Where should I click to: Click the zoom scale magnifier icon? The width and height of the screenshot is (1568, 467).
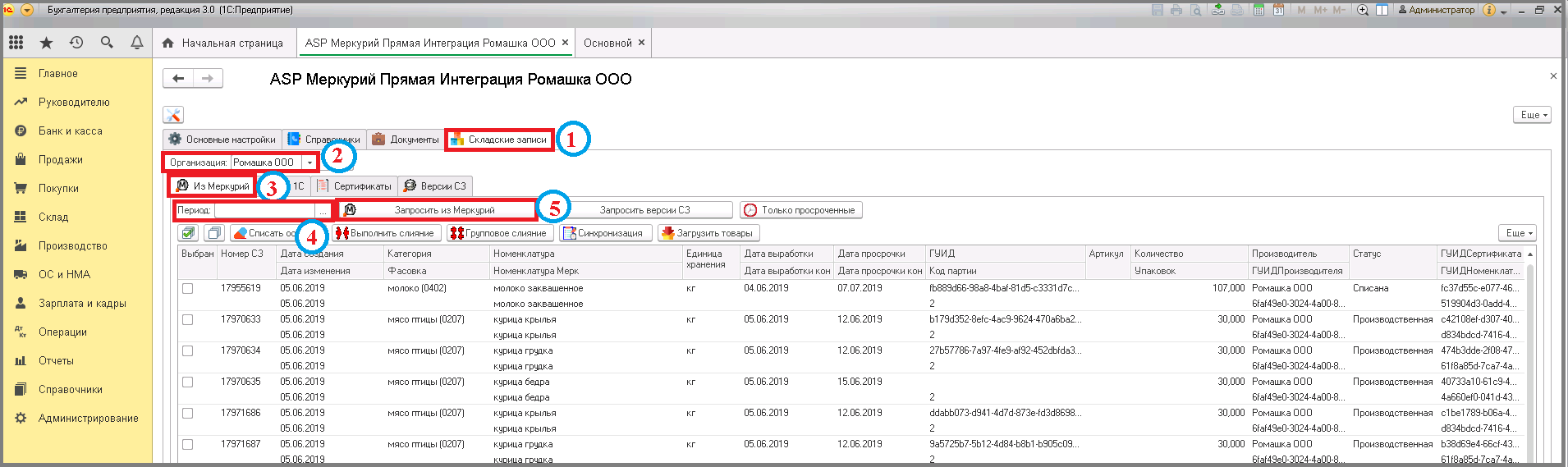(1363, 10)
